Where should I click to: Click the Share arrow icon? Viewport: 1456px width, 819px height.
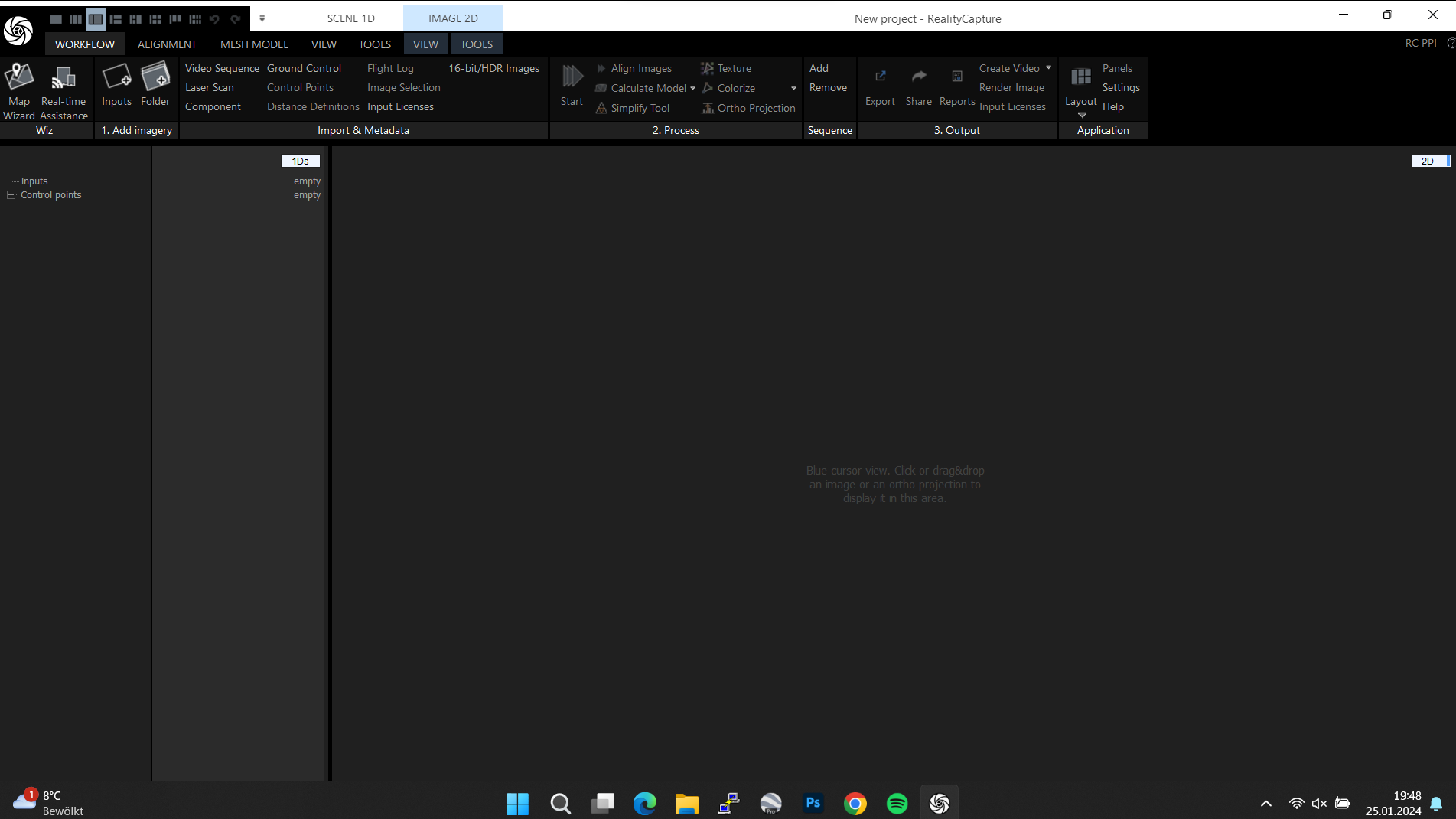pyautogui.click(x=919, y=84)
